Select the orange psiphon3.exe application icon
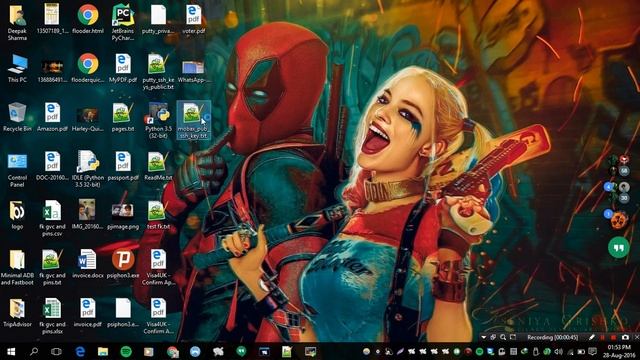Image resolution: width=640 pixels, height=360 pixels. point(123,260)
